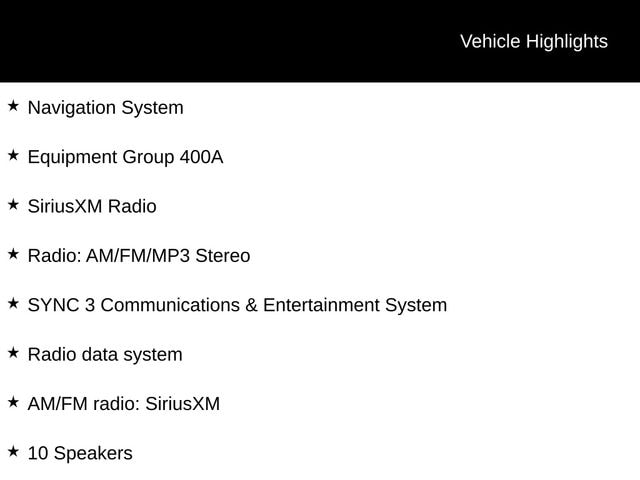Click the word Stereo in the radio line
640x480 pixels.
[222, 255]
